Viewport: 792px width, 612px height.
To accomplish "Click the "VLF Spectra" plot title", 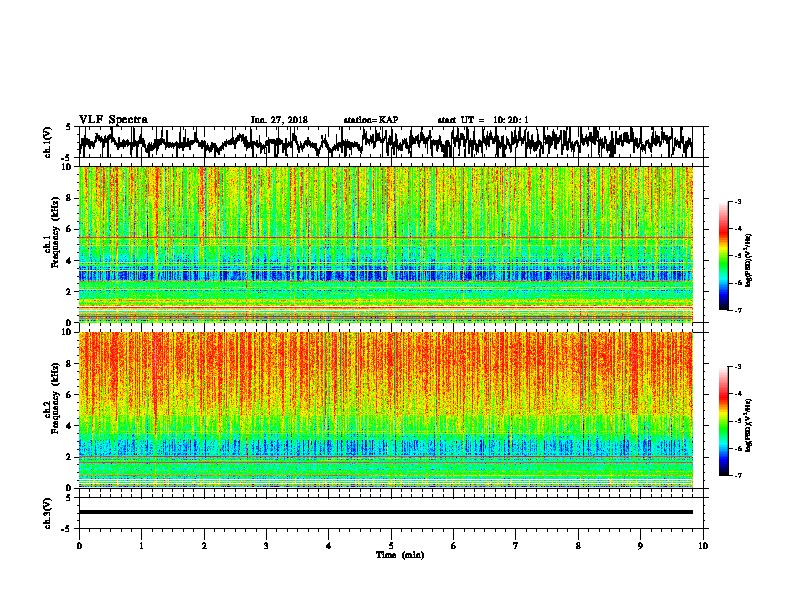I will pos(113,119).
